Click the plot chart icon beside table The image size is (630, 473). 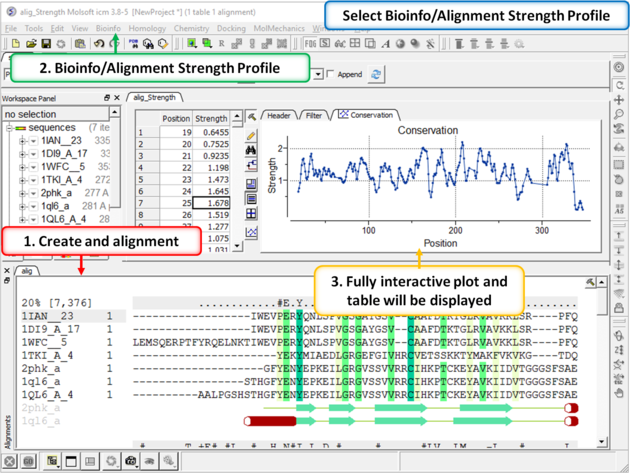(251, 232)
